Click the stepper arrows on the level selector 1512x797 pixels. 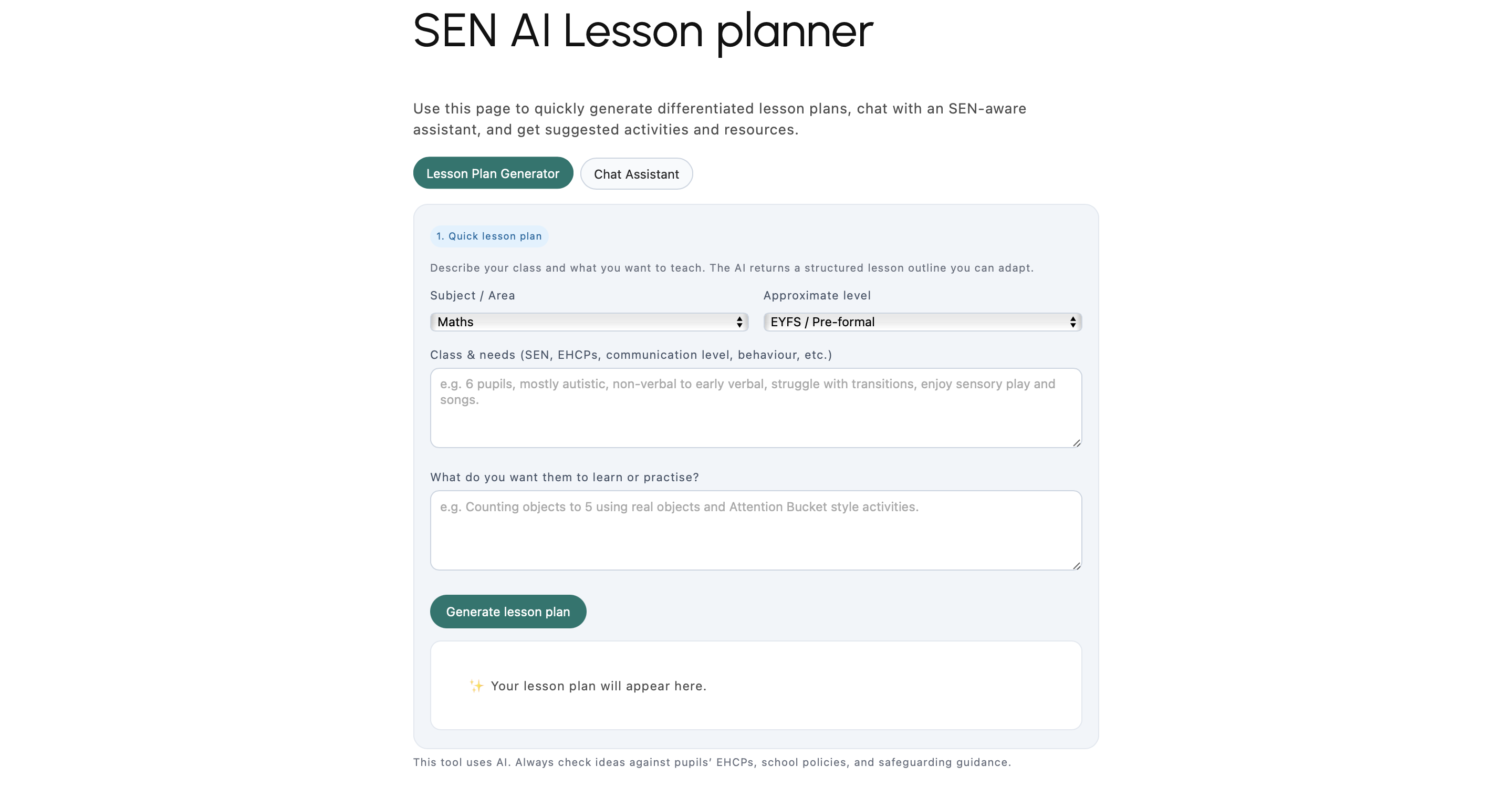(x=1072, y=322)
